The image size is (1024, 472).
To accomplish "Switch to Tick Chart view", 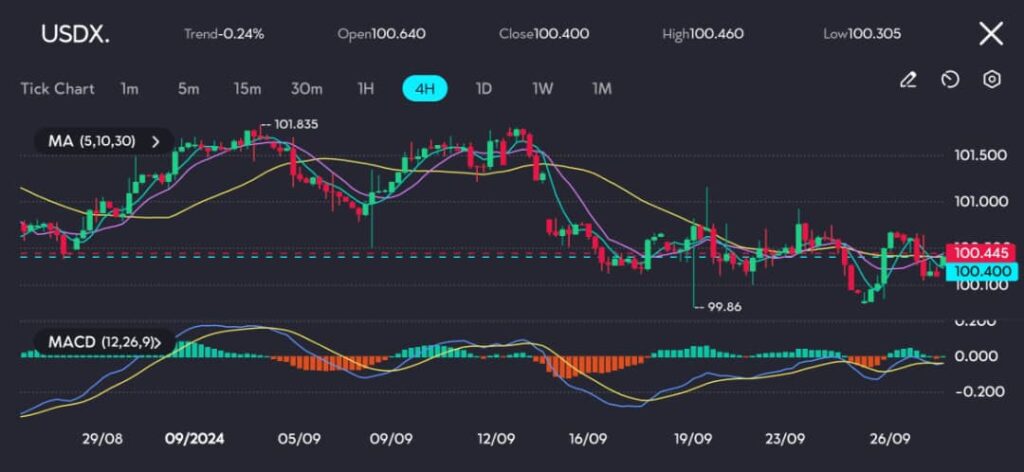I will pyautogui.click(x=57, y=88).
